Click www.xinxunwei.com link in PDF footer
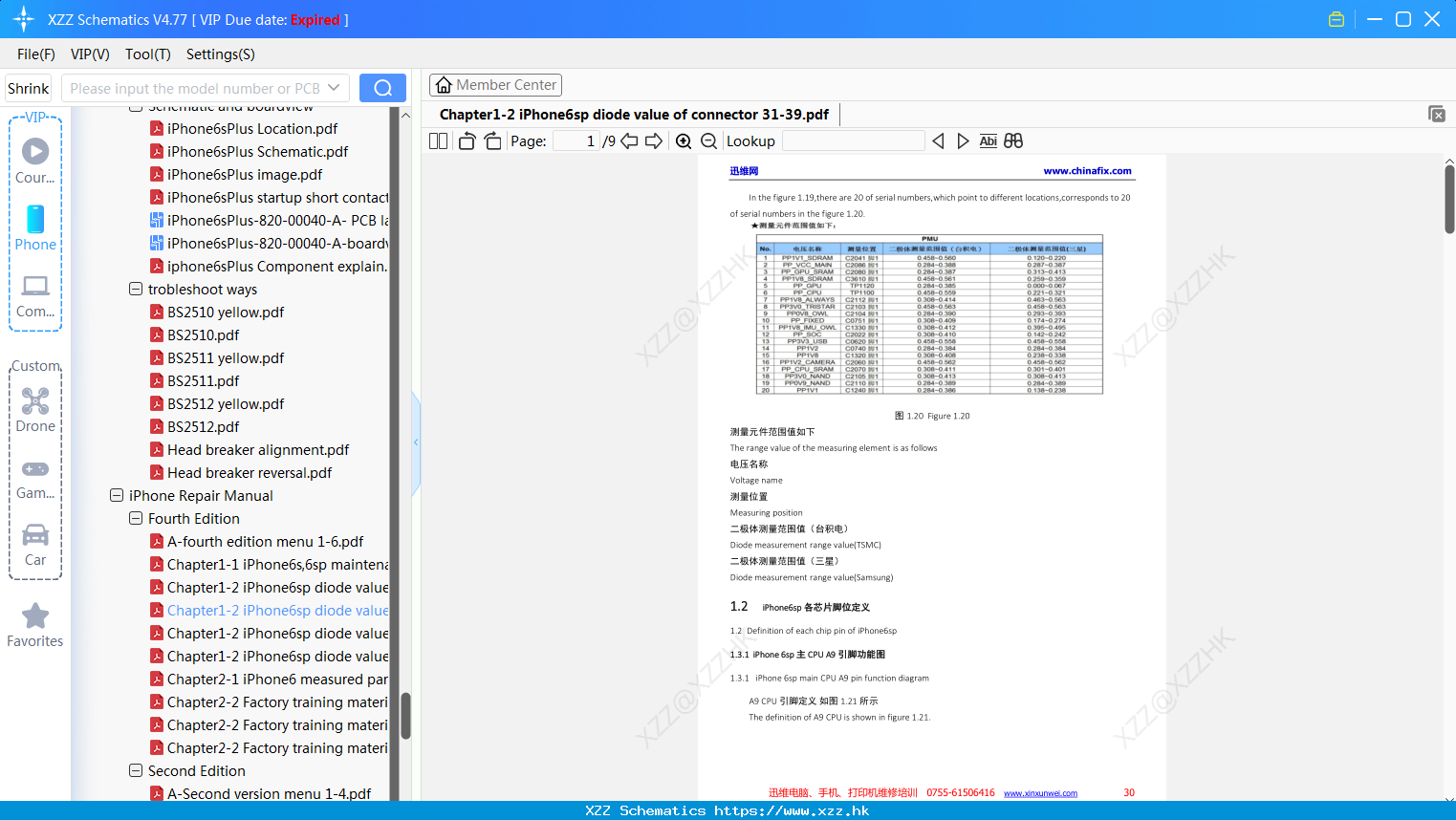 pyautogui.click(x=1040, y=793)
